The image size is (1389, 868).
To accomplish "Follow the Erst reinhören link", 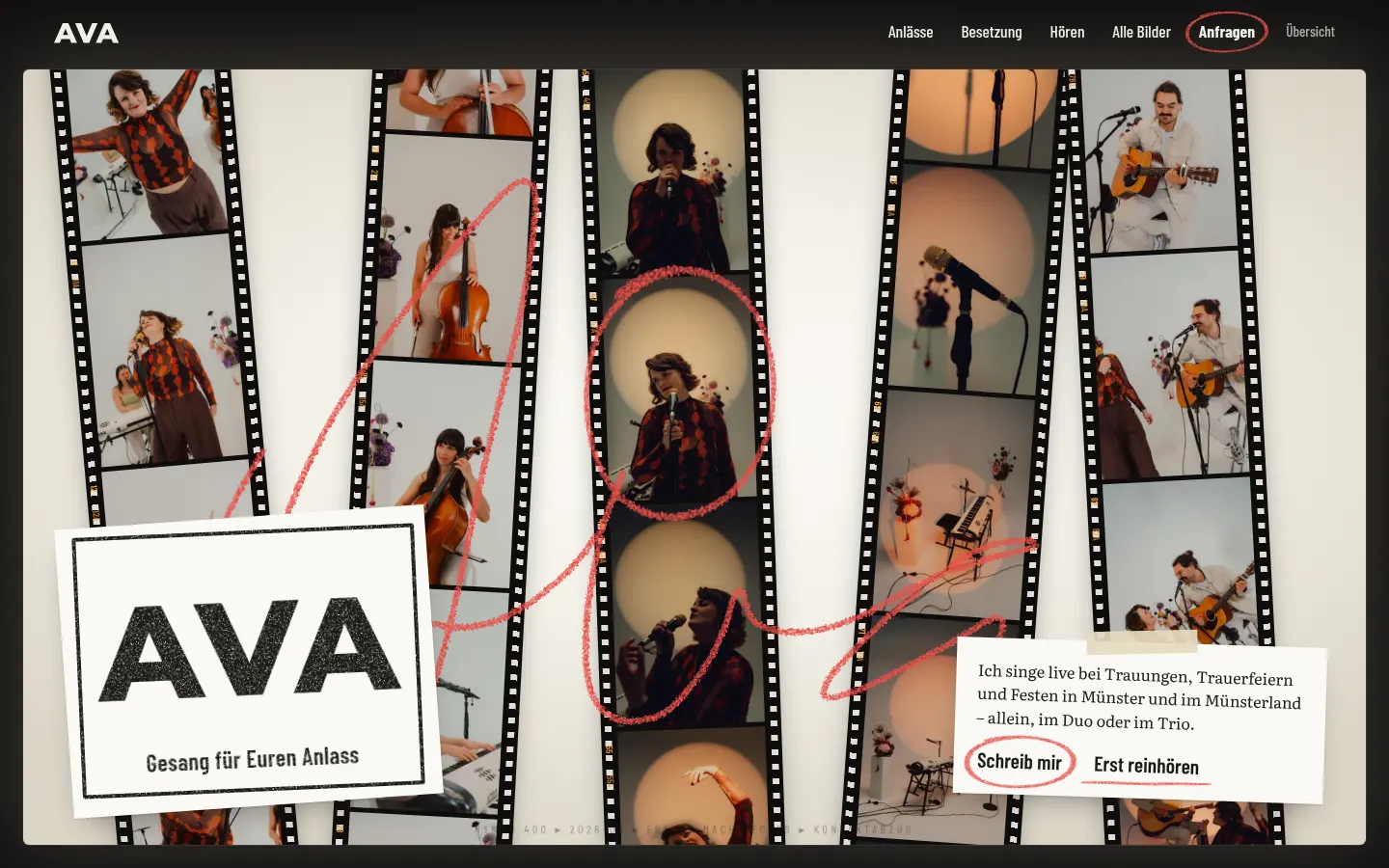I will [1146, 766].
